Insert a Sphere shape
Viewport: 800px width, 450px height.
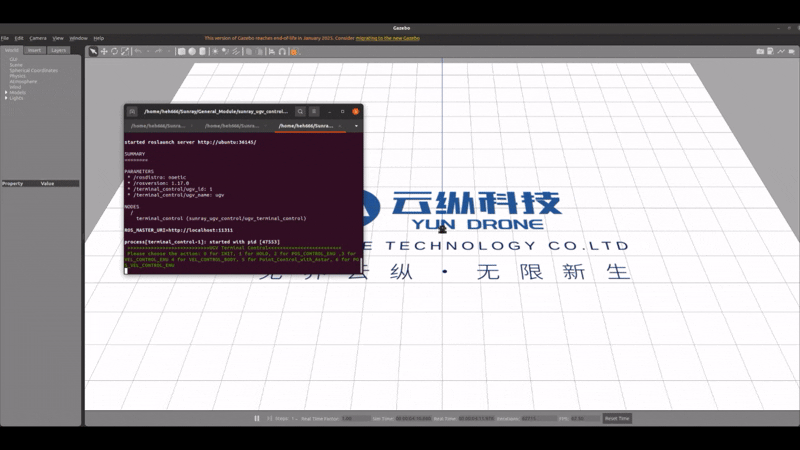pos(192,52)
